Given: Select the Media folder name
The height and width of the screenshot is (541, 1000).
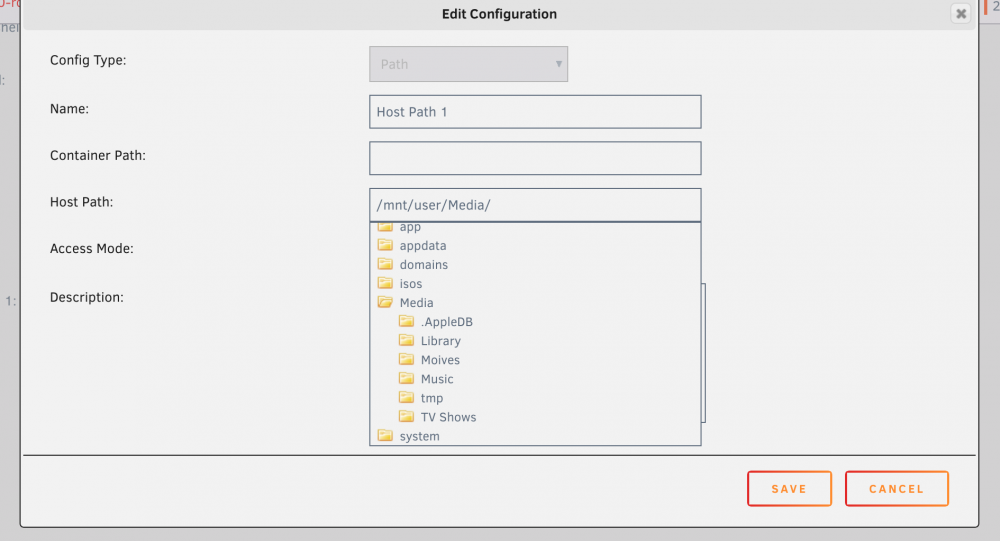Looking at the screenshot, I should [x=416, y=303].
